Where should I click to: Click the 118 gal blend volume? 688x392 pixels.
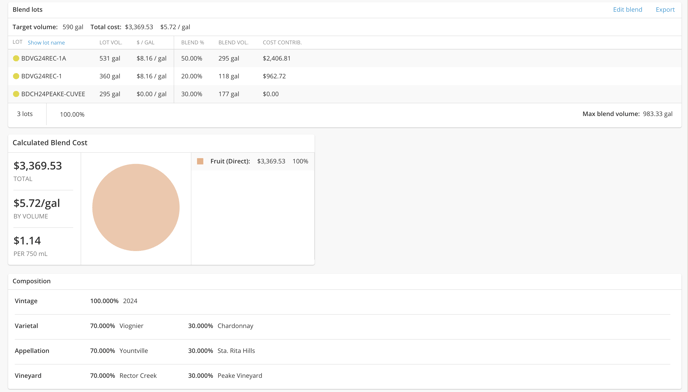pos(229,76)
